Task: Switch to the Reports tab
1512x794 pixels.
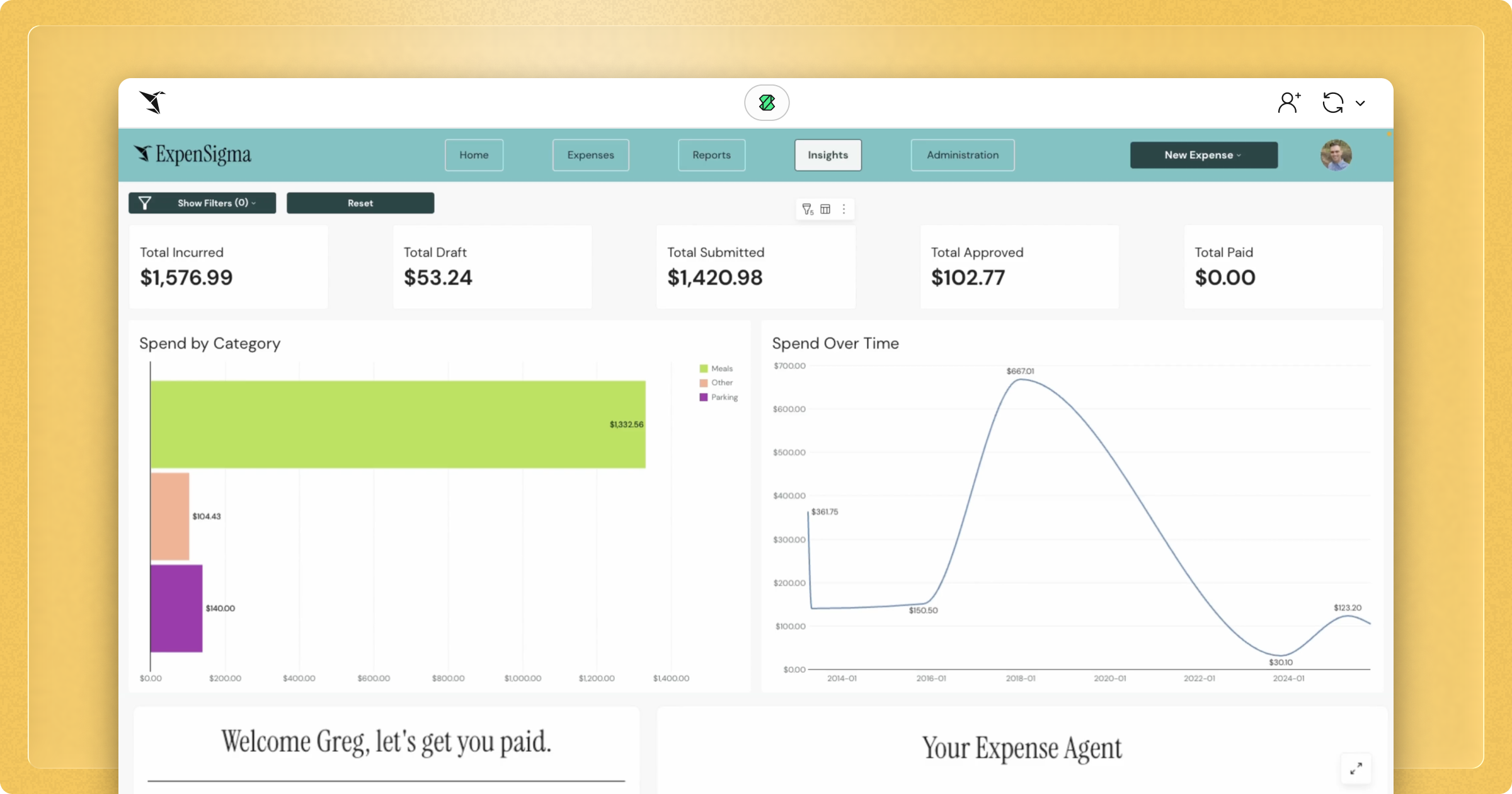Action: tap(711, 155)
